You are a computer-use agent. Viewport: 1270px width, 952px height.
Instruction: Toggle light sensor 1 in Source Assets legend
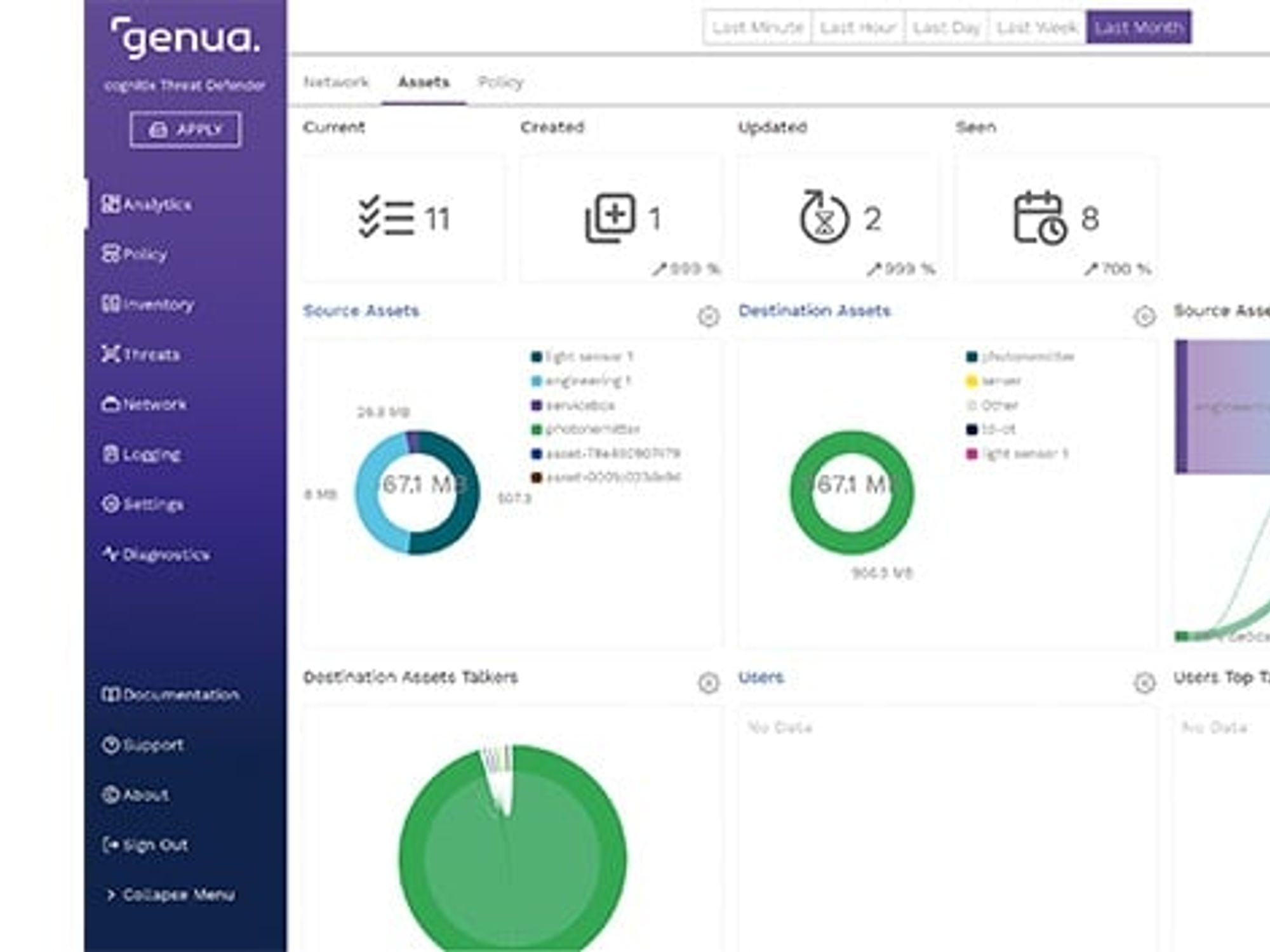pyautogui.click(x=582, y=357)
